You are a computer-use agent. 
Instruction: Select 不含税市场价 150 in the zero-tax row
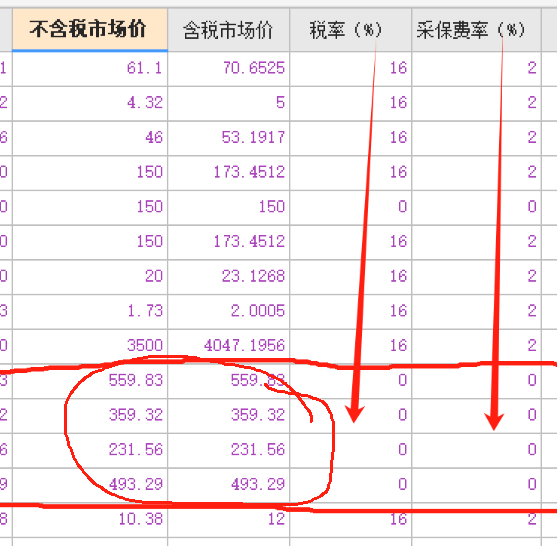tap(90, 207)
